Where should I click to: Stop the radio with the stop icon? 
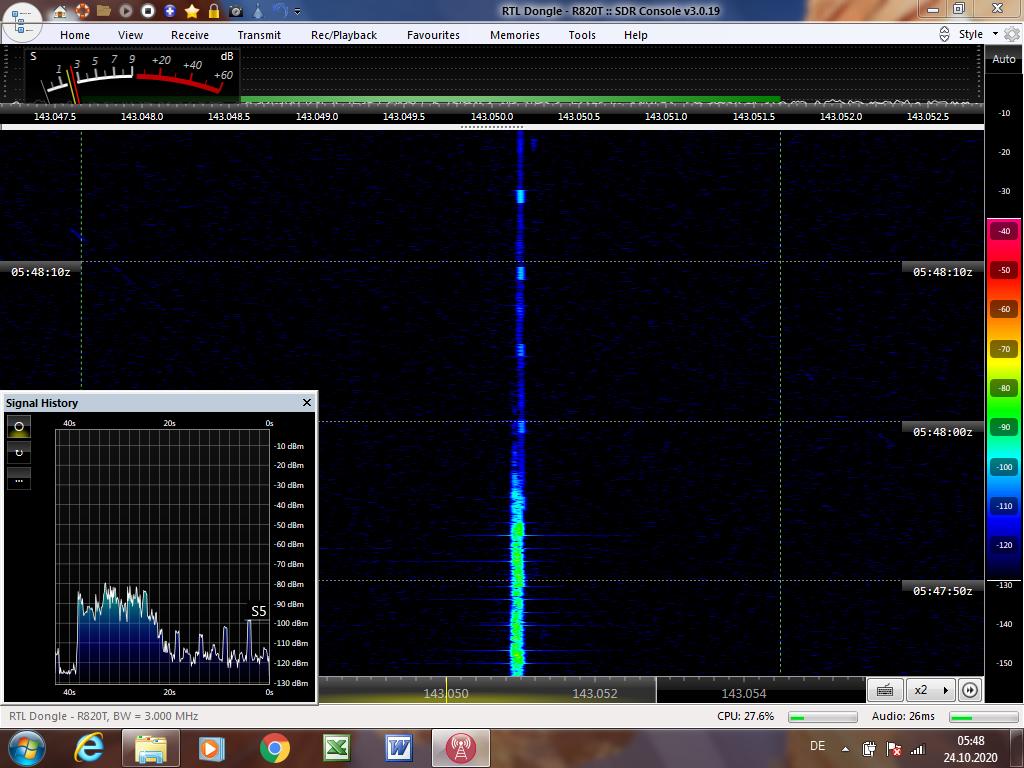148,11
